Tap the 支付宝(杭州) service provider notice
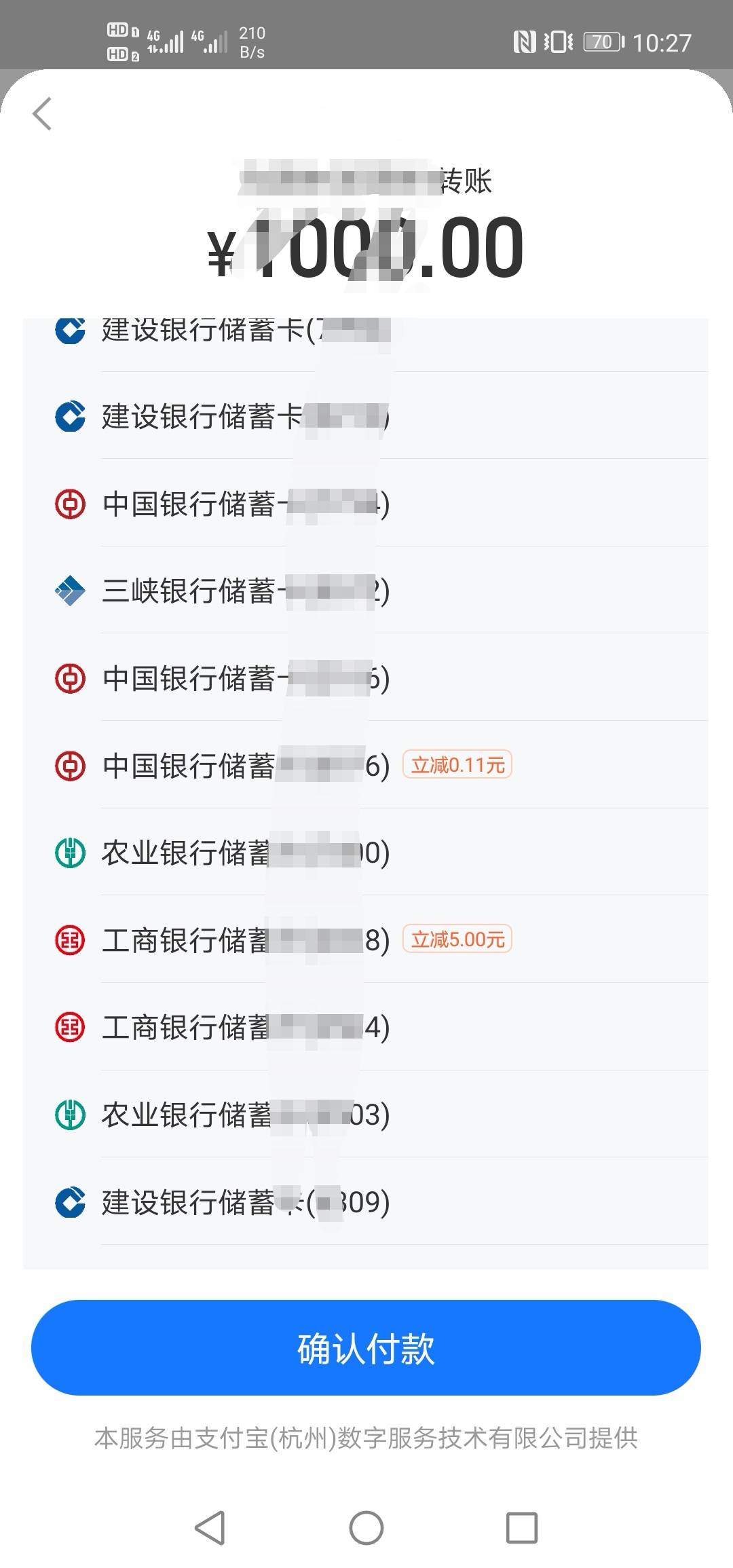 (366, 1438)
